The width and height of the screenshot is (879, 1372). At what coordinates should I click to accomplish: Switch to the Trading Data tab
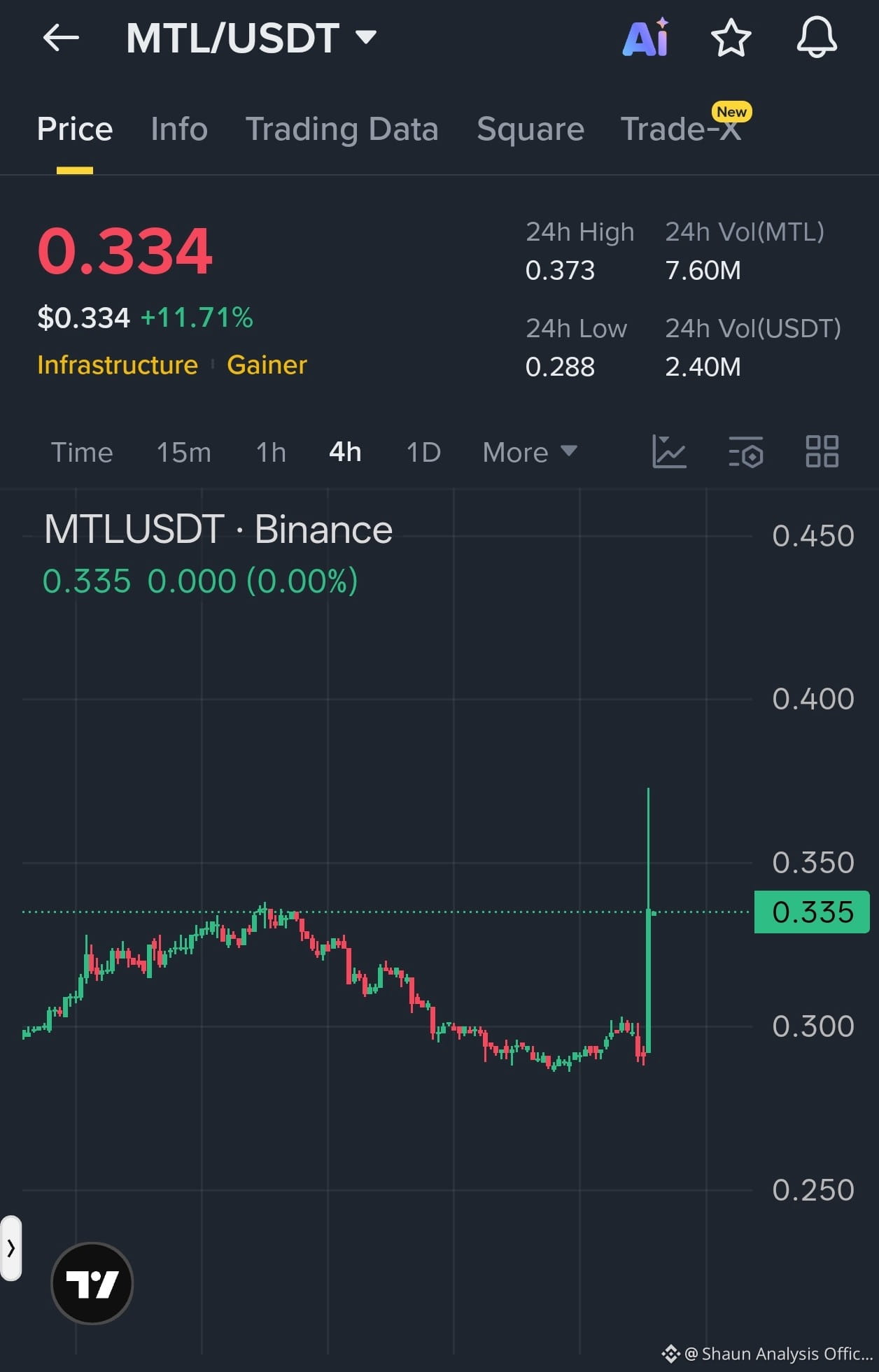[x=342, y=129]
